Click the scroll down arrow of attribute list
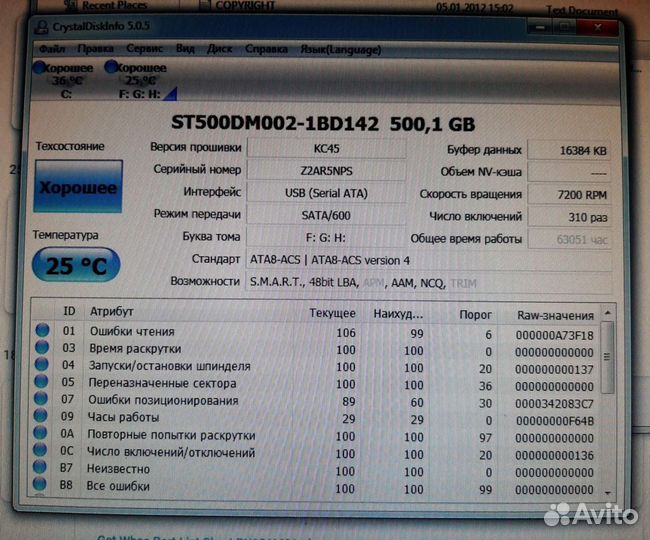Viewport: 650px width, 540px height. pos(608,492)
